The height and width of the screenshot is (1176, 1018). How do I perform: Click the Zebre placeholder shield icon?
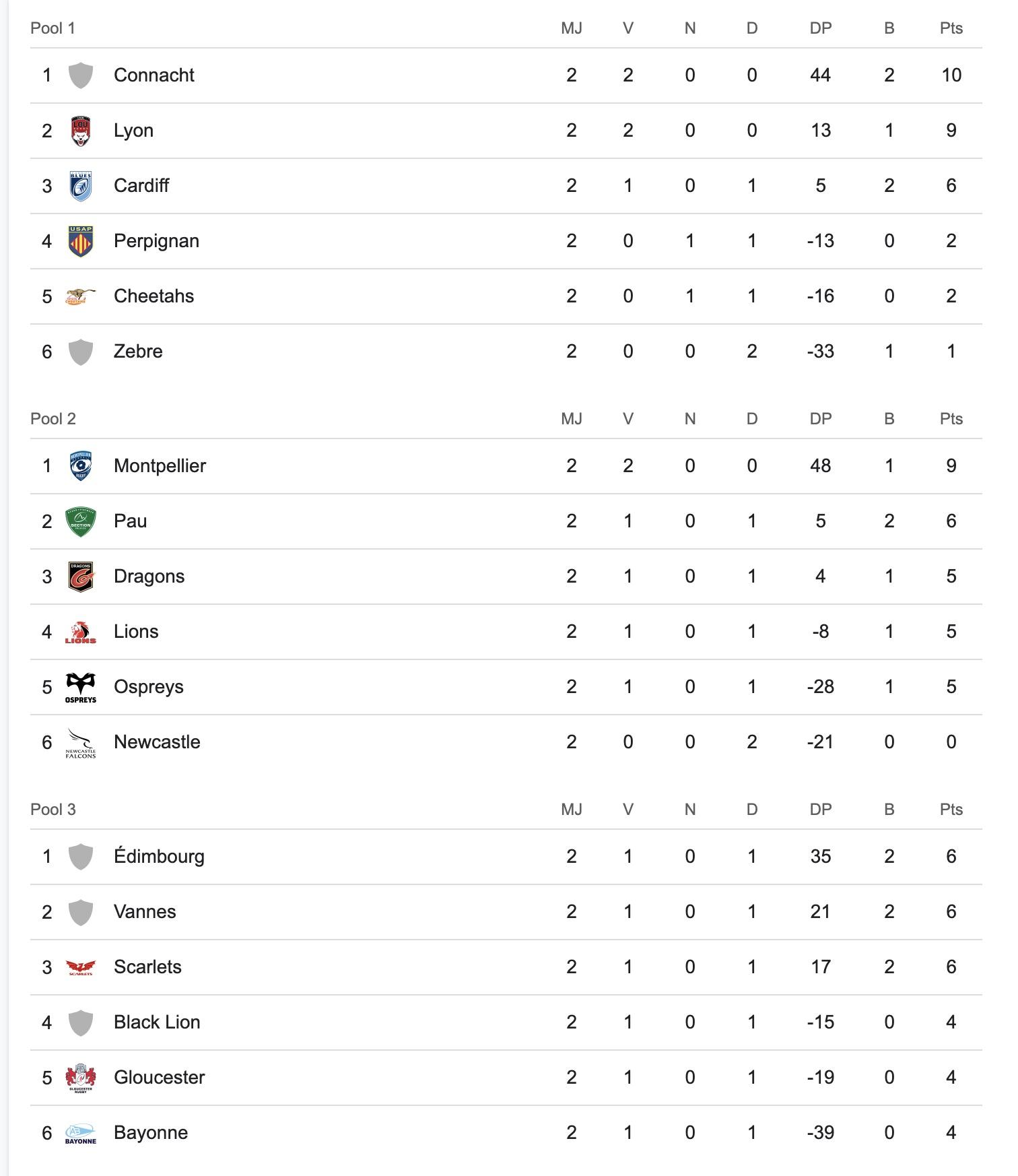point(81,352)
